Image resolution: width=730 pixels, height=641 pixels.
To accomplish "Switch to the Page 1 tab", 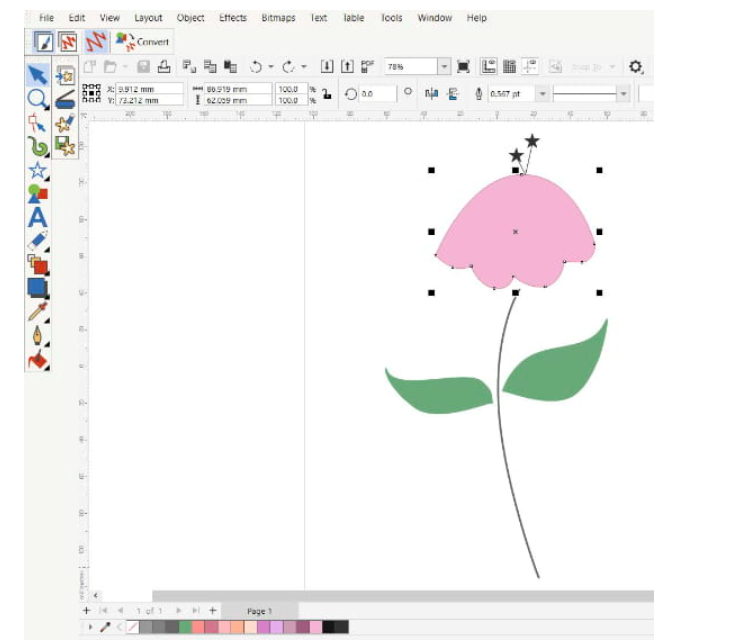I will (259, 611).
